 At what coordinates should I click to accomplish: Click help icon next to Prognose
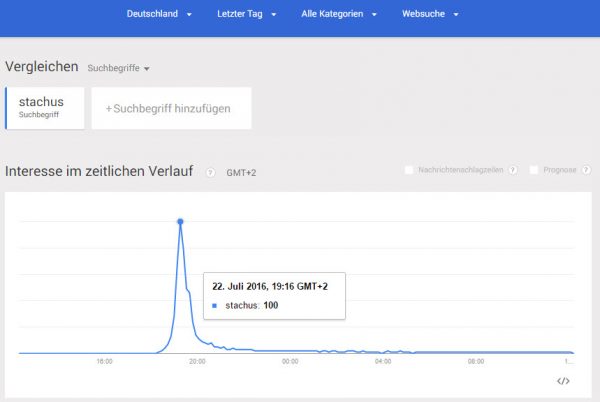pyautogui.click(x=585, y=170)
